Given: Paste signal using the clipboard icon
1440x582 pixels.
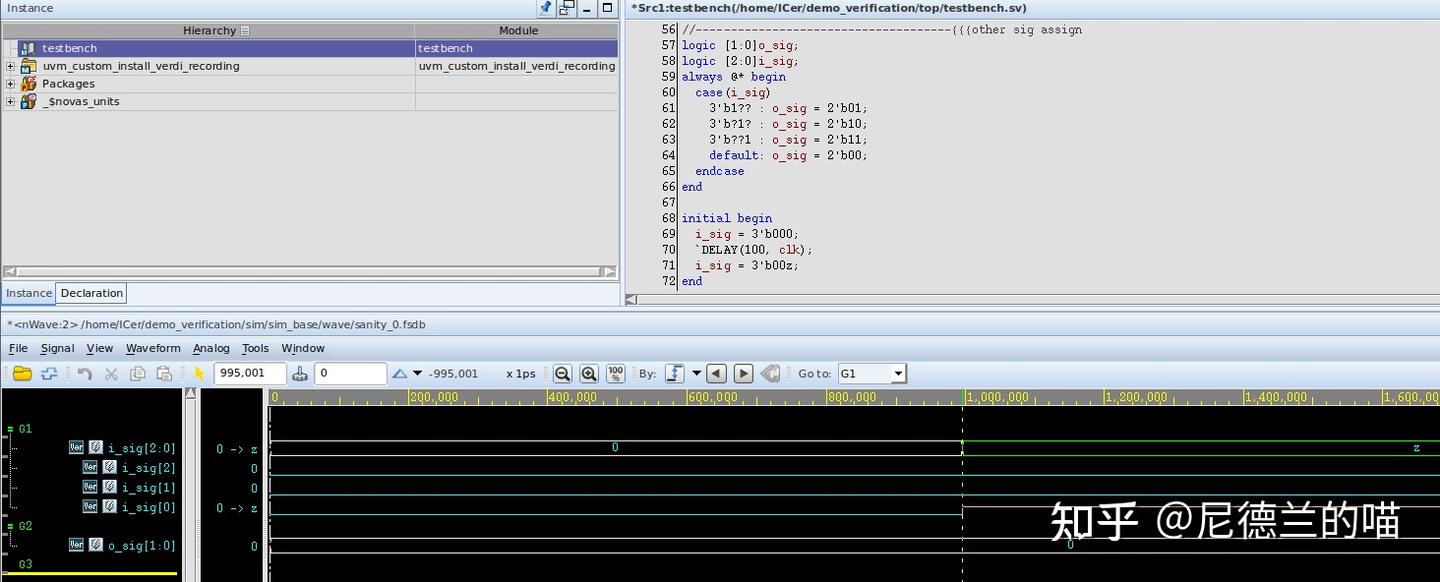Looking at the screenshot, I should point(164,374).
